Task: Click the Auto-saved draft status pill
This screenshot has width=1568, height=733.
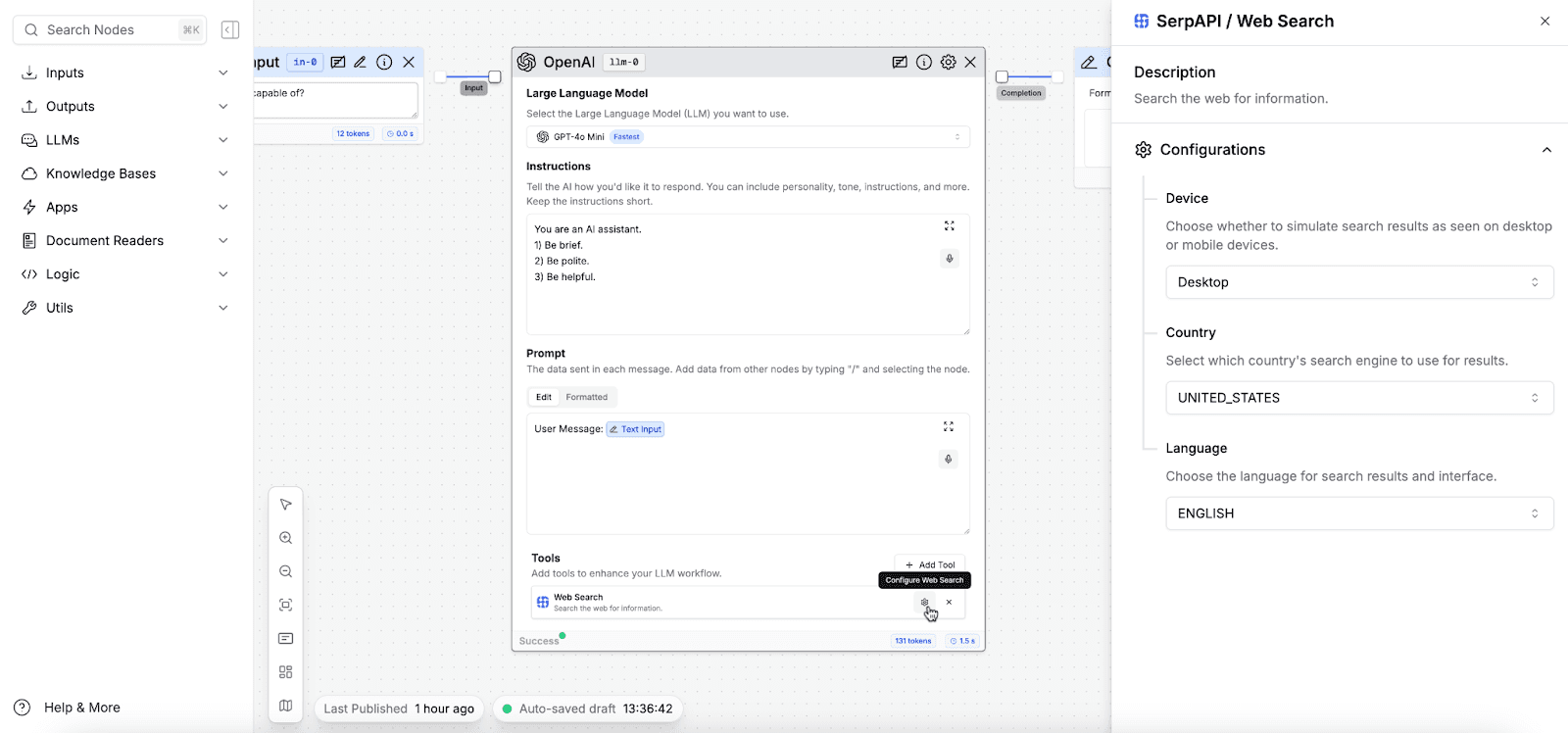Action: tap(587, 709)
